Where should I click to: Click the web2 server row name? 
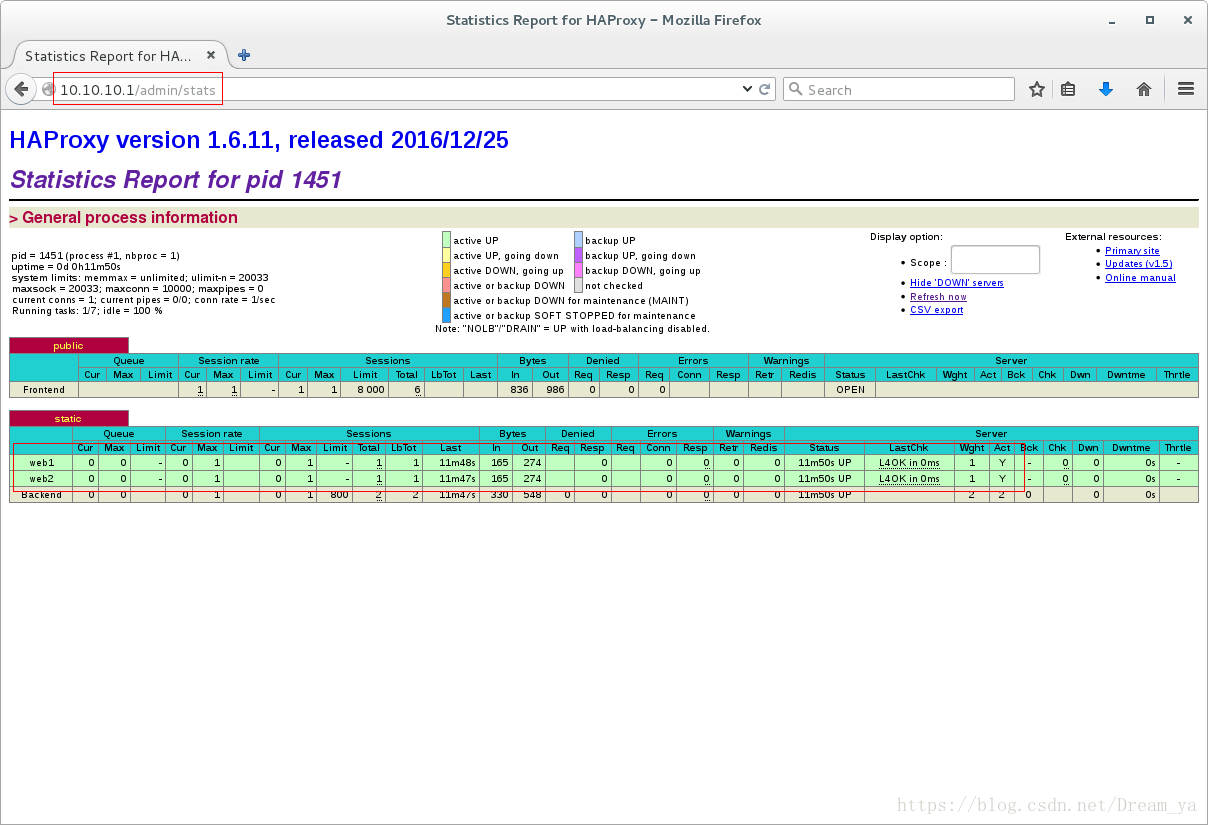point(42,479)
